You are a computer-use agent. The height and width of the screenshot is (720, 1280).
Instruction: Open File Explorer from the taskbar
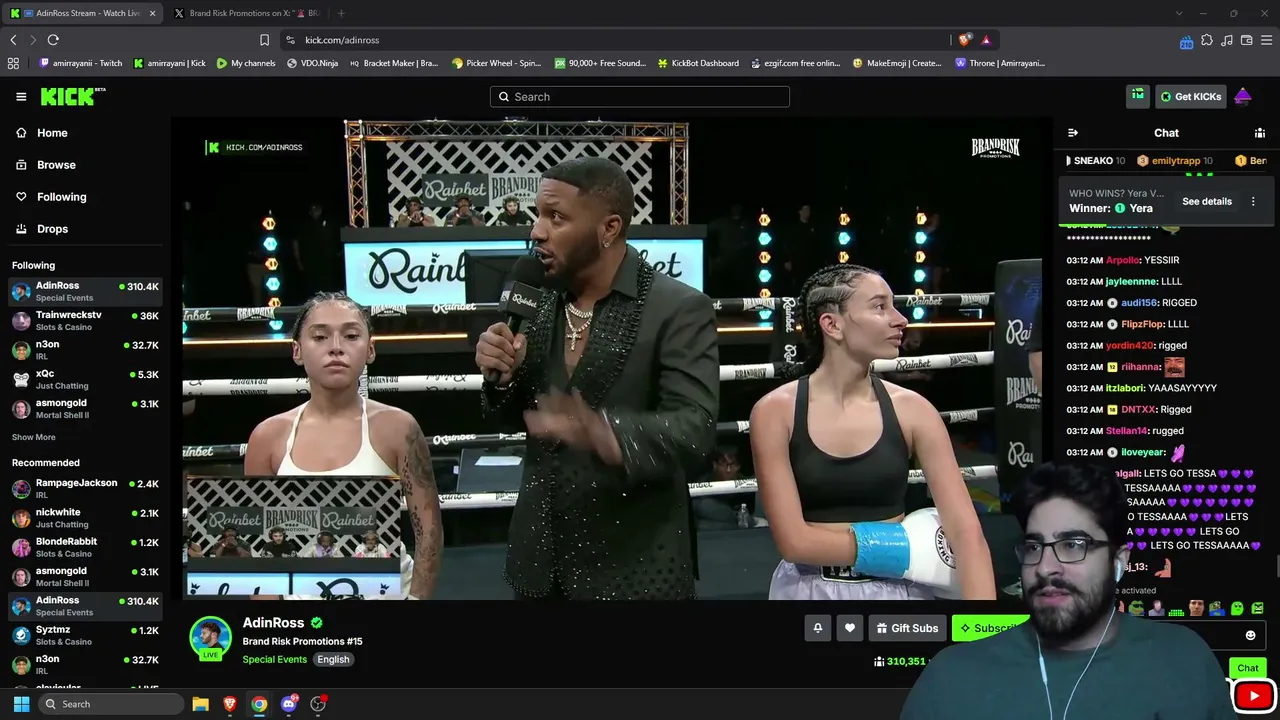click(x=200, y=704)
